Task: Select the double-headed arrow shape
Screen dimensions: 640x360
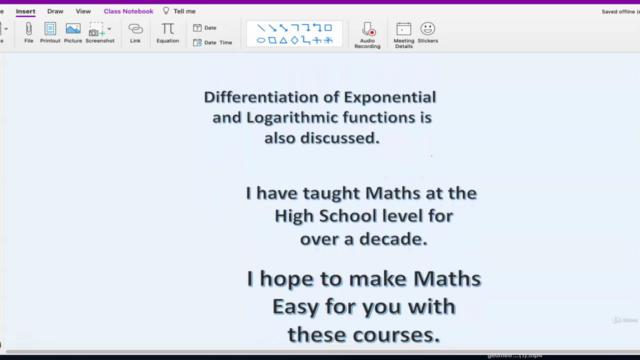Action: (284, 28)
